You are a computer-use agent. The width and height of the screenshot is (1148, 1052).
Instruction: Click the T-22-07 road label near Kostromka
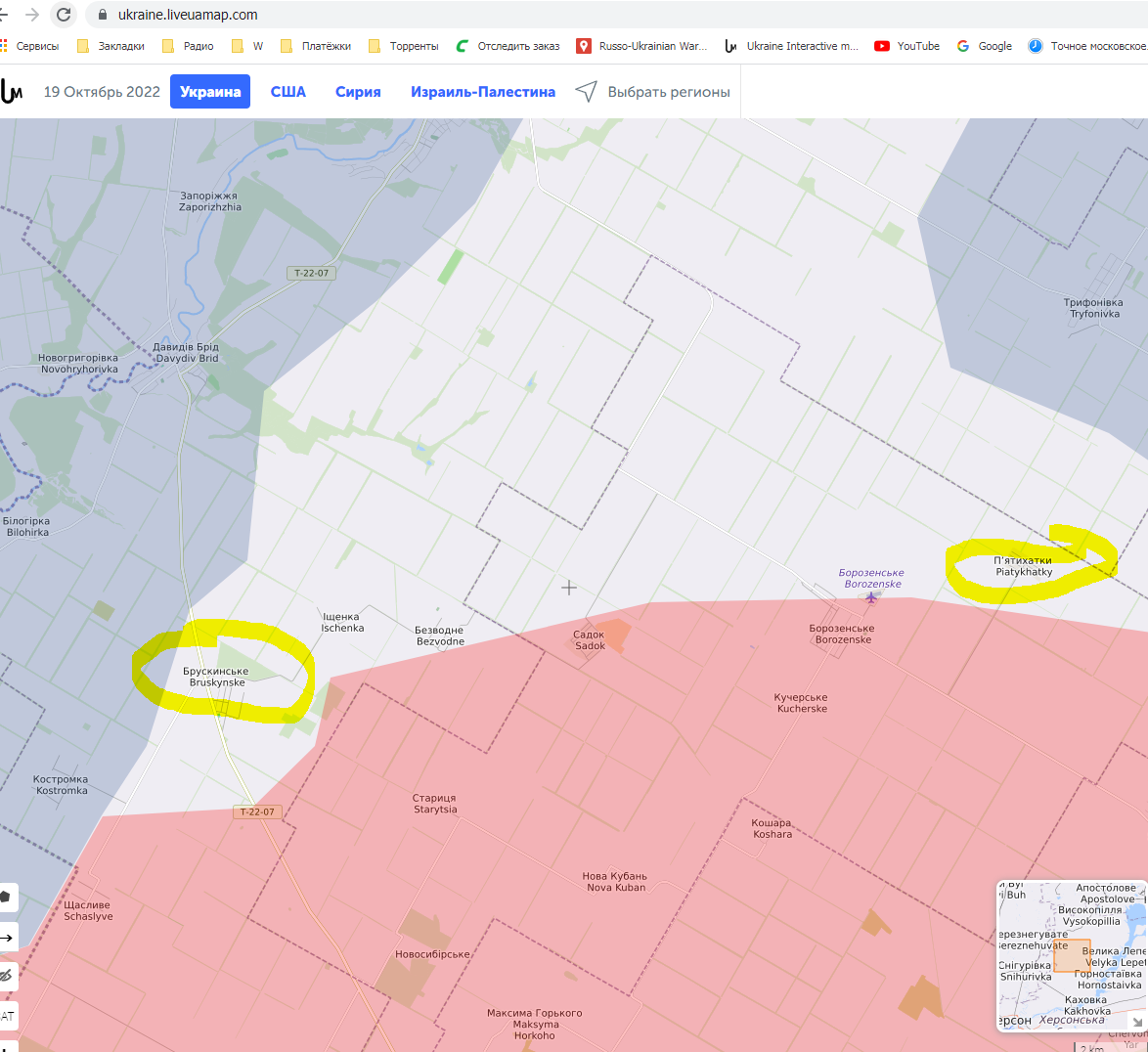point(257,811)
